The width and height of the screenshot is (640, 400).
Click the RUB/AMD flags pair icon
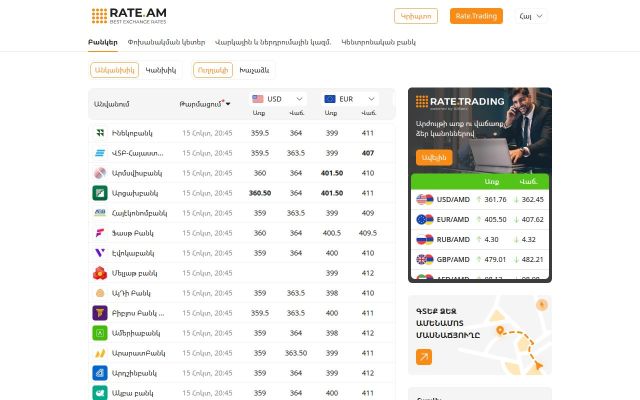click(x=424, y=240)
